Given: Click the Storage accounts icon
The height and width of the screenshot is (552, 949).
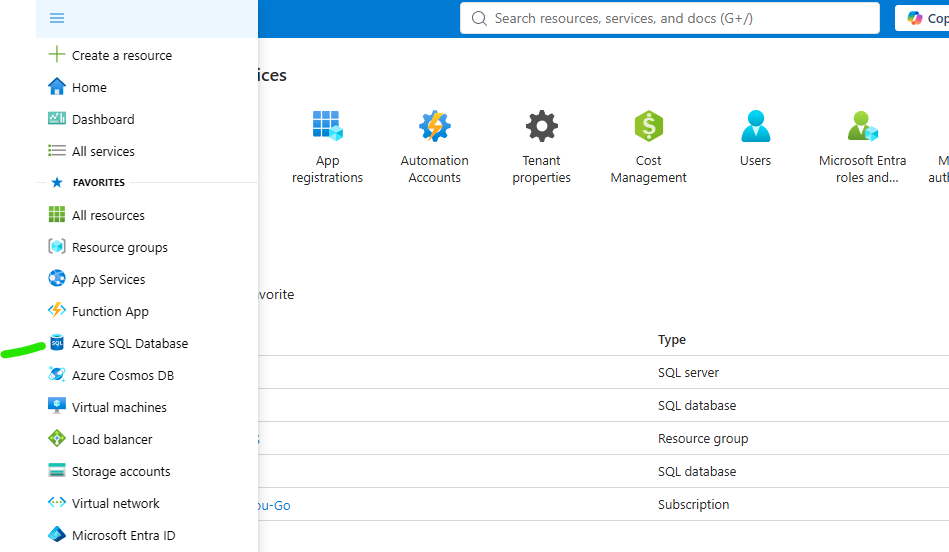Looking at the screenshot, I should (56, 470).
